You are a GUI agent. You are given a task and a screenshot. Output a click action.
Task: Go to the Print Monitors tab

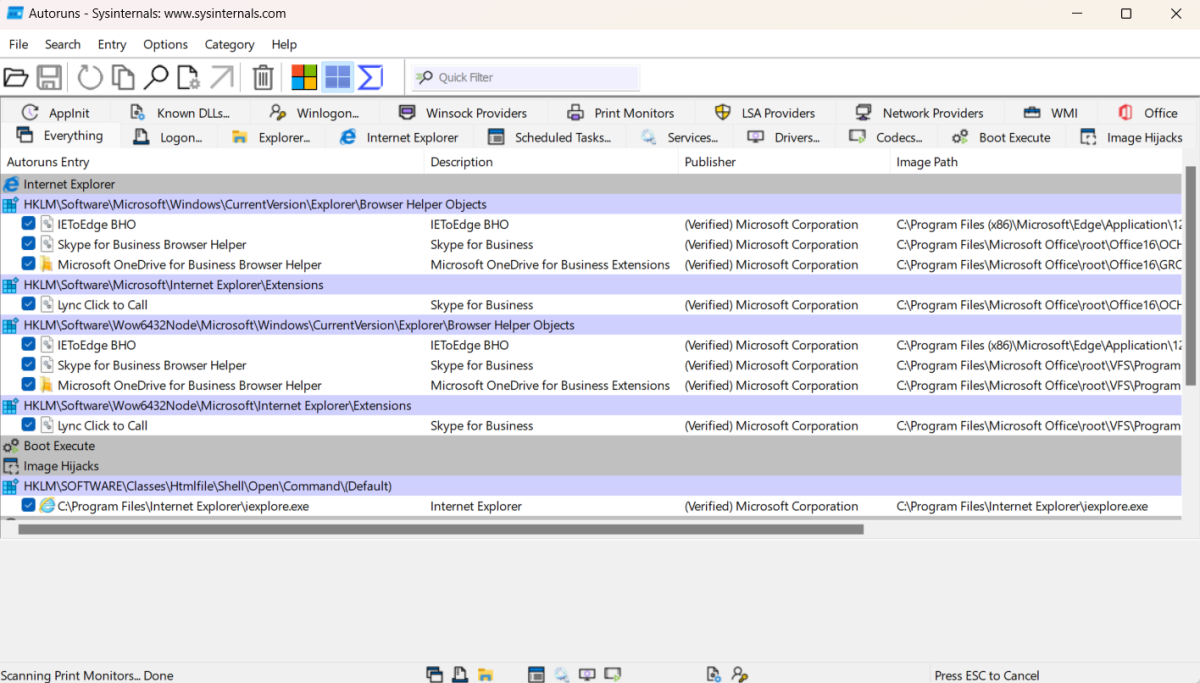point(620,113)
